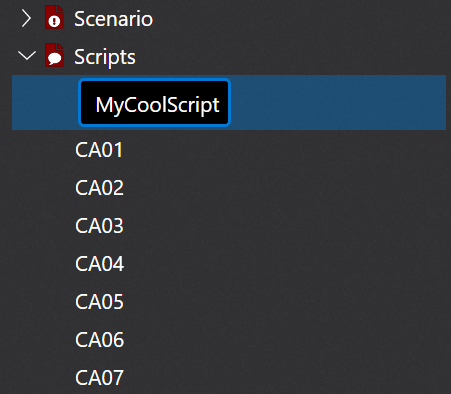
Task: Click the blank row area right of Scripts
Action: (292, 57)
